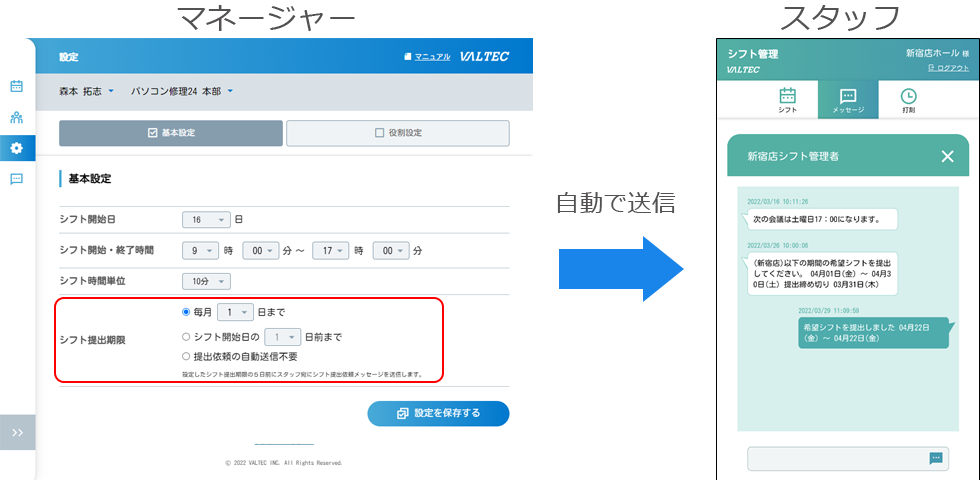The image size is (980, 480).
Task: Click the 以下の期間の希望シフトを提出 message bubble
Action: (x=820, y=273)
